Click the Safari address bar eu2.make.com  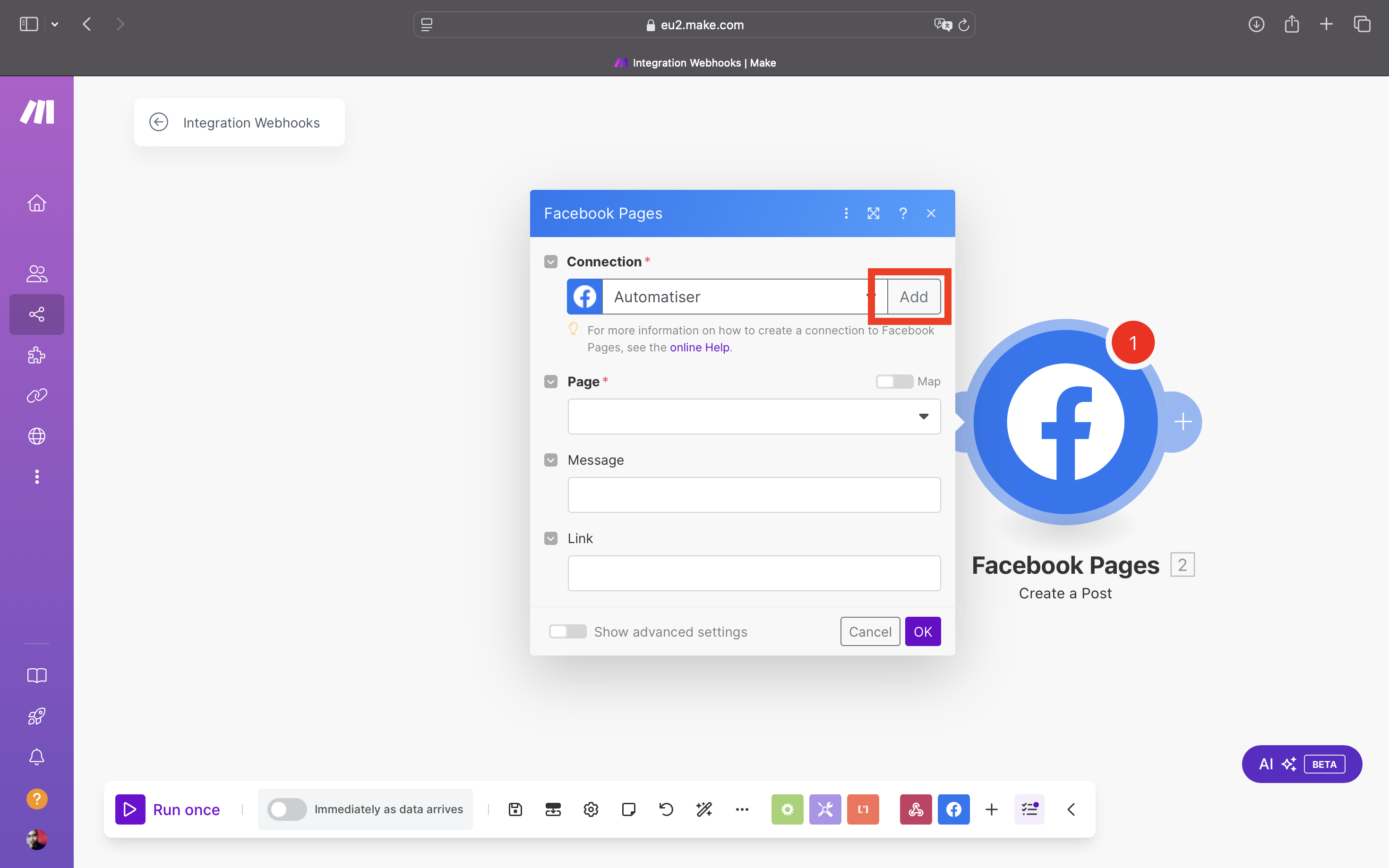694,25
